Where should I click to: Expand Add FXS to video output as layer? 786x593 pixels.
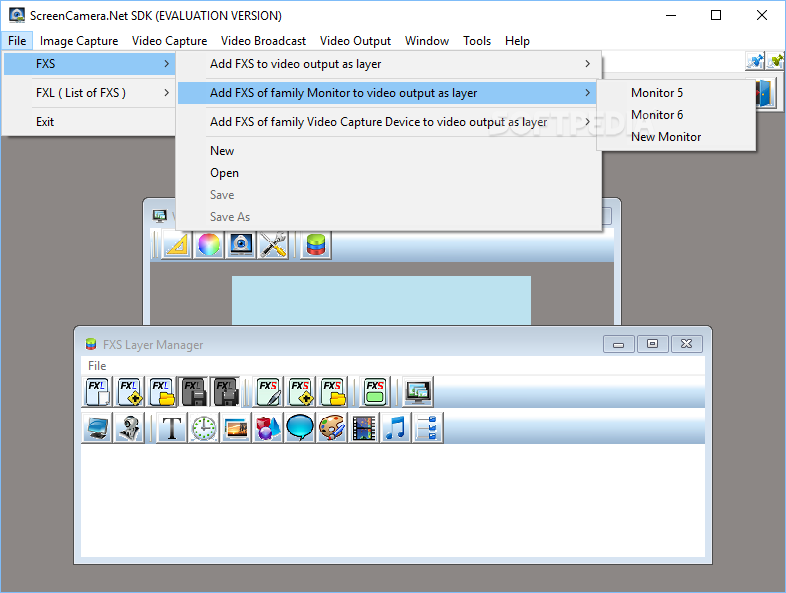[x=388, y=64]
